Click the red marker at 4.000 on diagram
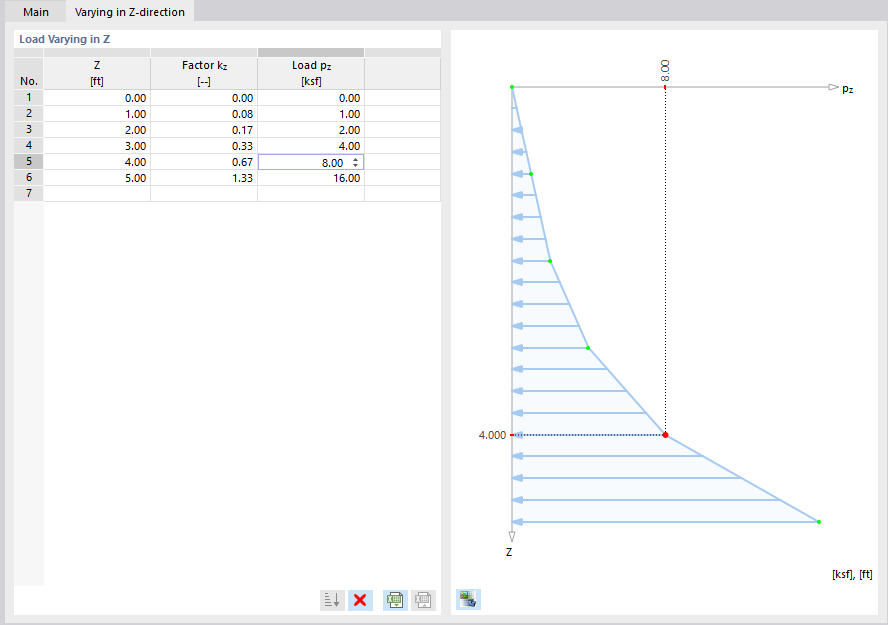Image resolution: width=888 pixels, height=625 pixels. click(665, 435)
